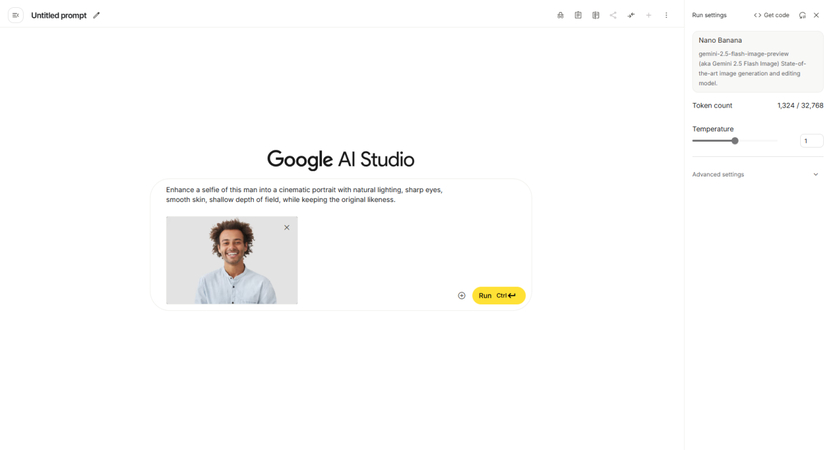Click the share prompt icon
Viewport: 831px width, 450px height.
click(613, 15)
